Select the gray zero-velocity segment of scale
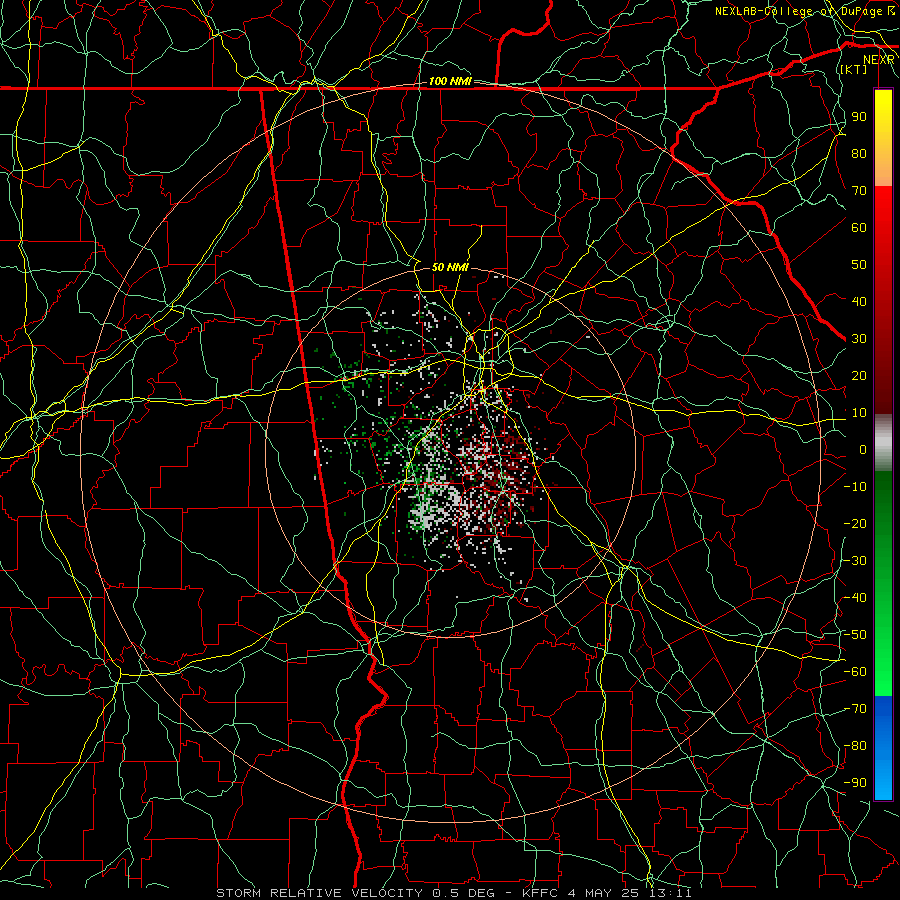Screen dimensions: 900x900 883,442
